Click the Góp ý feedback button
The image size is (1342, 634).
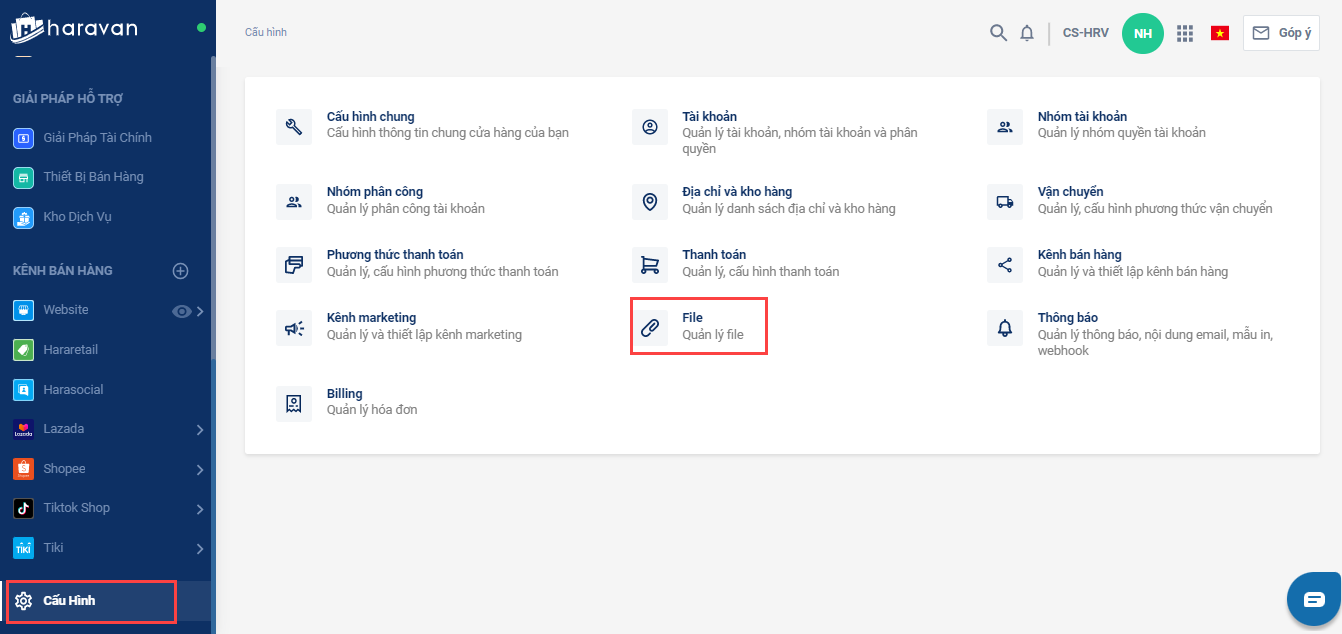(x=1281, y=33)
